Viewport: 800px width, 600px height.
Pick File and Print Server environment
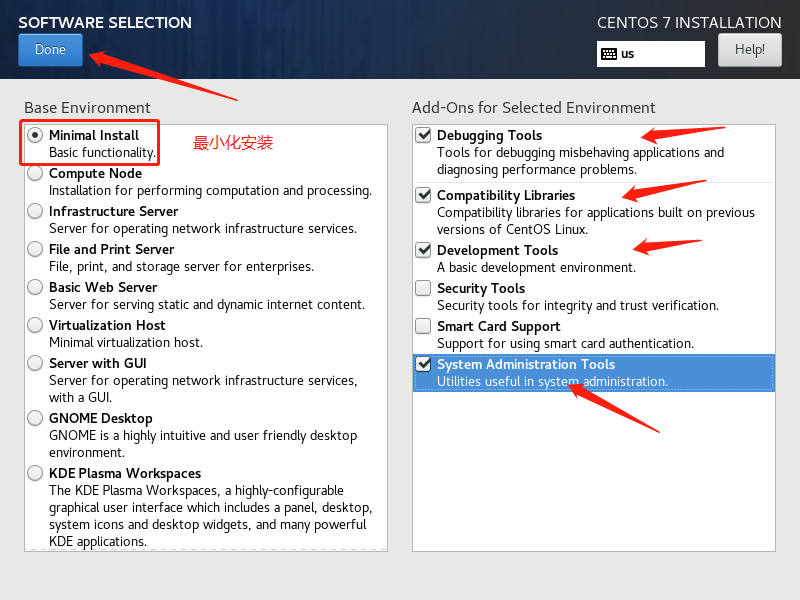[x=35, y=249]
